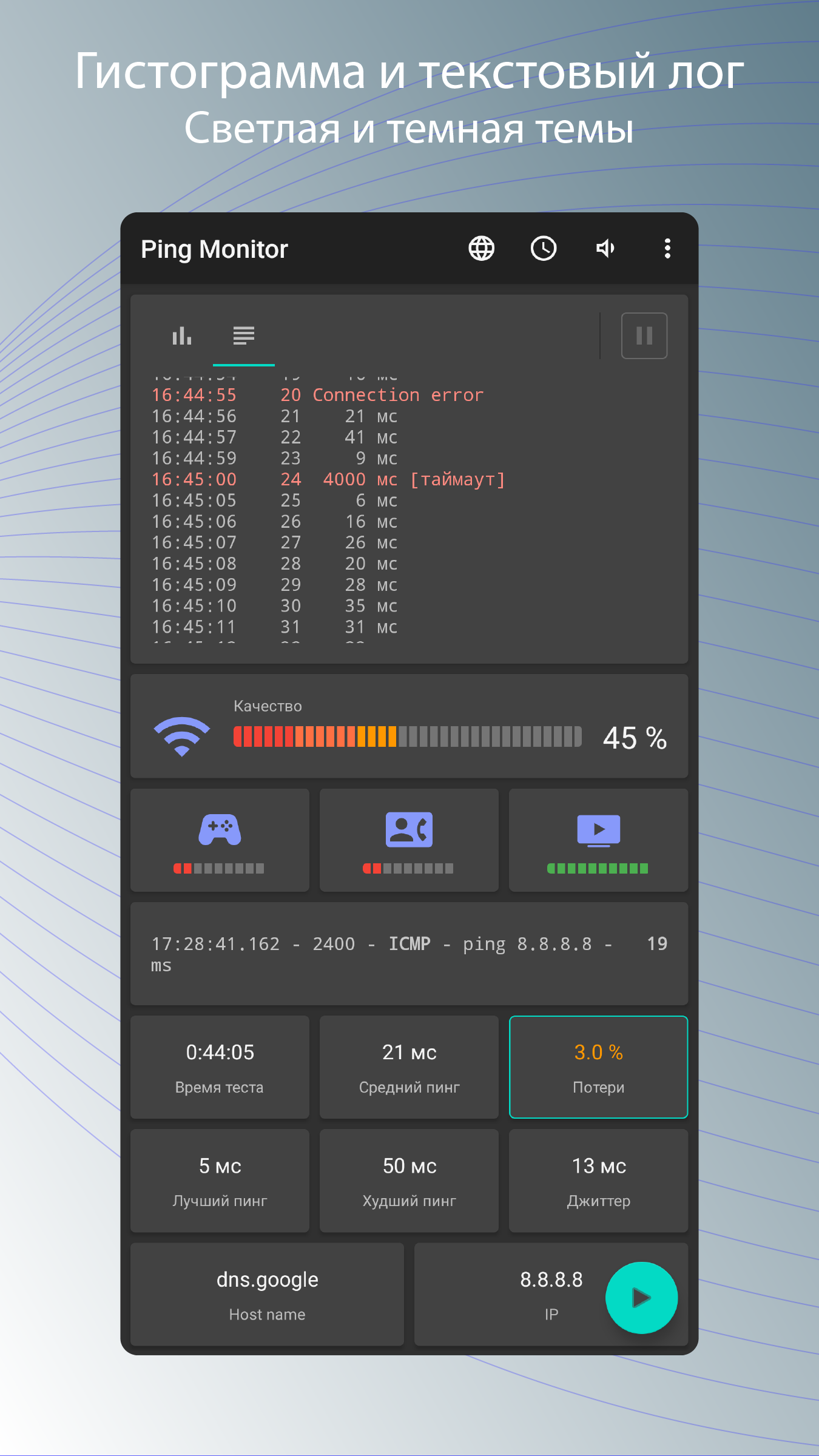Start ping test with play button

641,1298
